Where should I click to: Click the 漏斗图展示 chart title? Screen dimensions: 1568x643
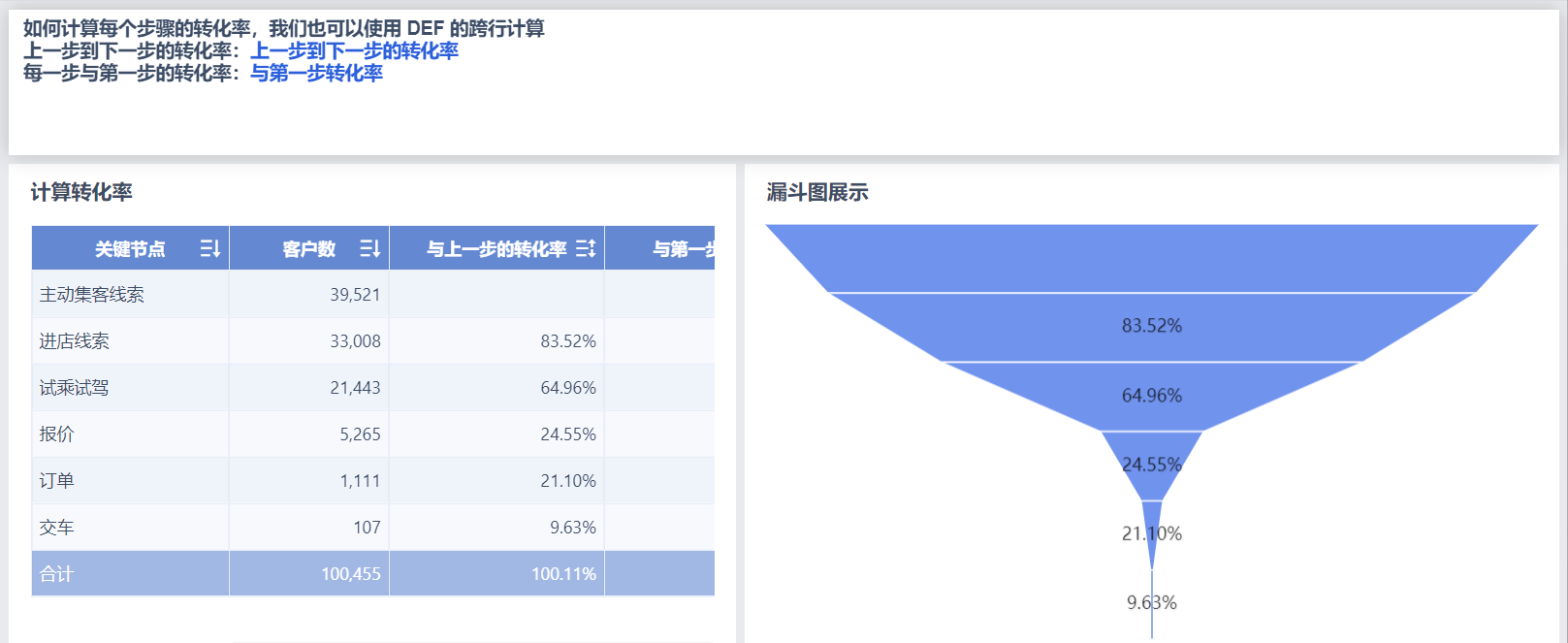pos(816,192)
